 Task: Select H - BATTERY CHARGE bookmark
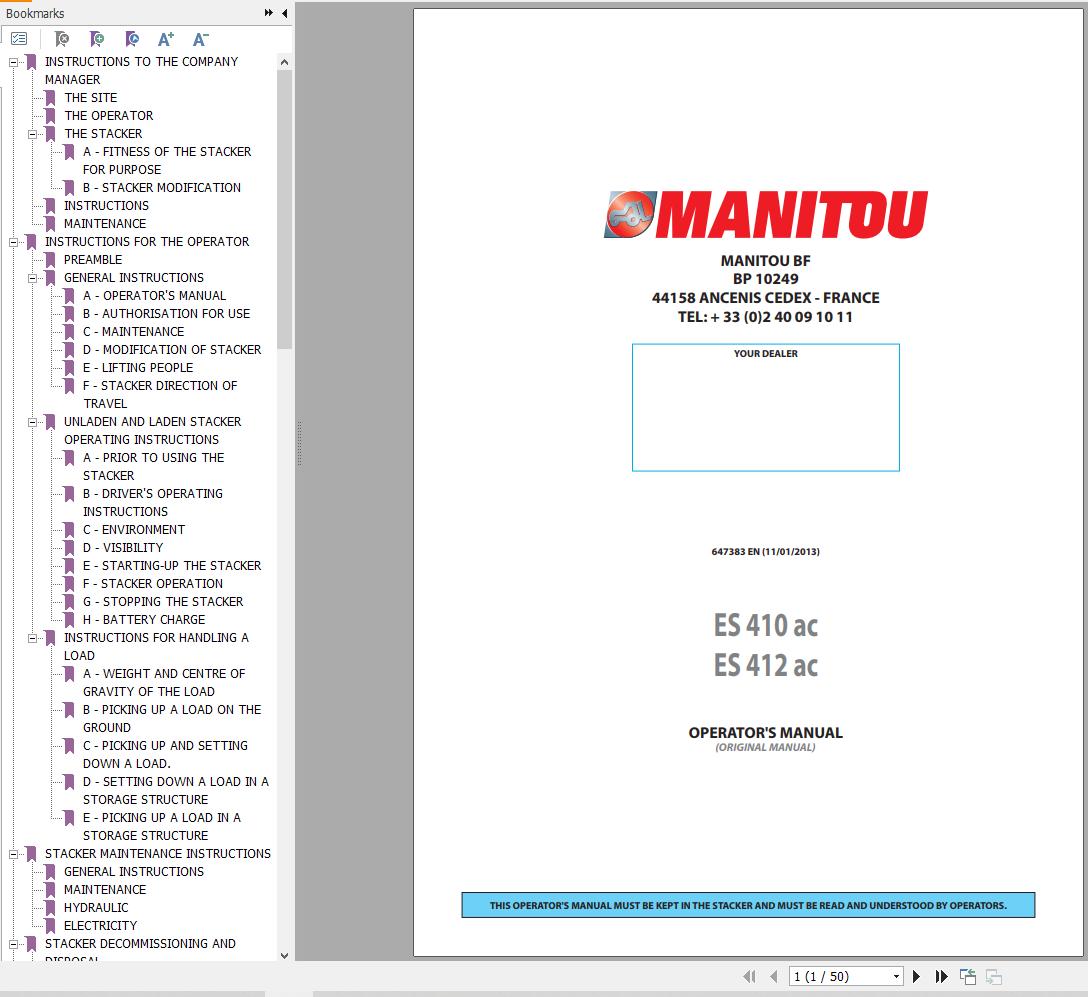[x=144, y=620]
